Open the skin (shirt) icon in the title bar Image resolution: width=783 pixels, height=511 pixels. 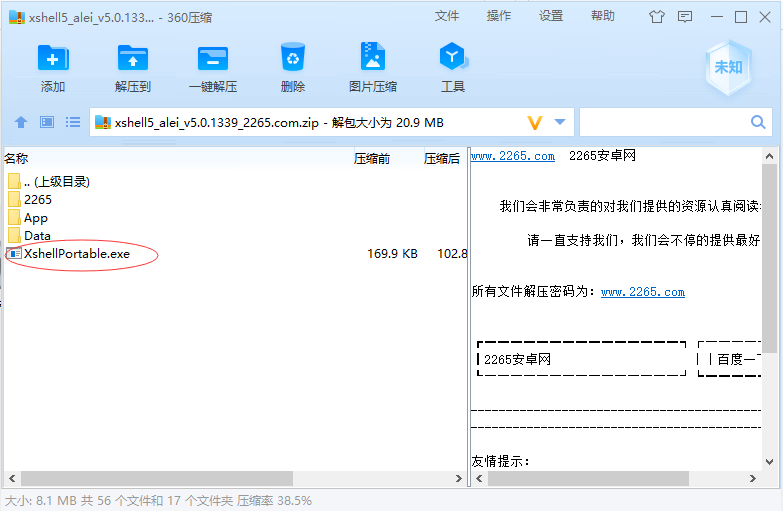coord(657,17)
